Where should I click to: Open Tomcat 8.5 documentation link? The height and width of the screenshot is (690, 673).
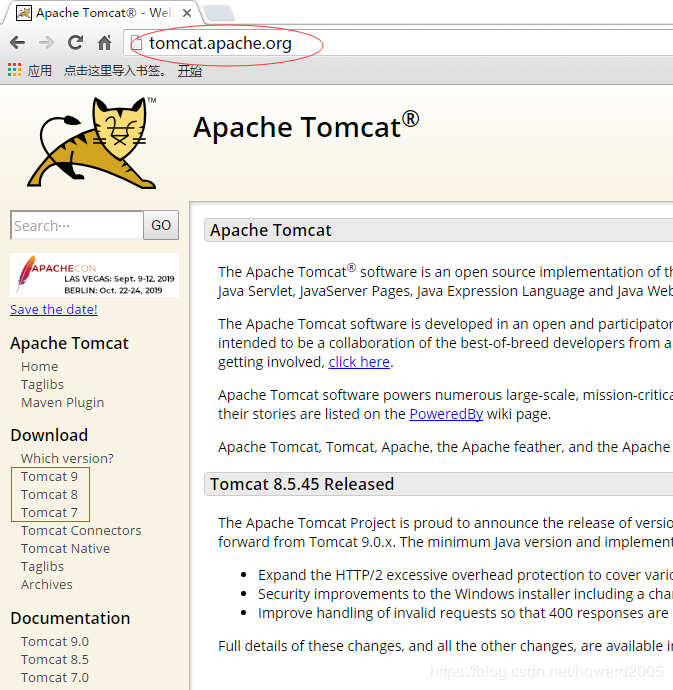point(55,660)
